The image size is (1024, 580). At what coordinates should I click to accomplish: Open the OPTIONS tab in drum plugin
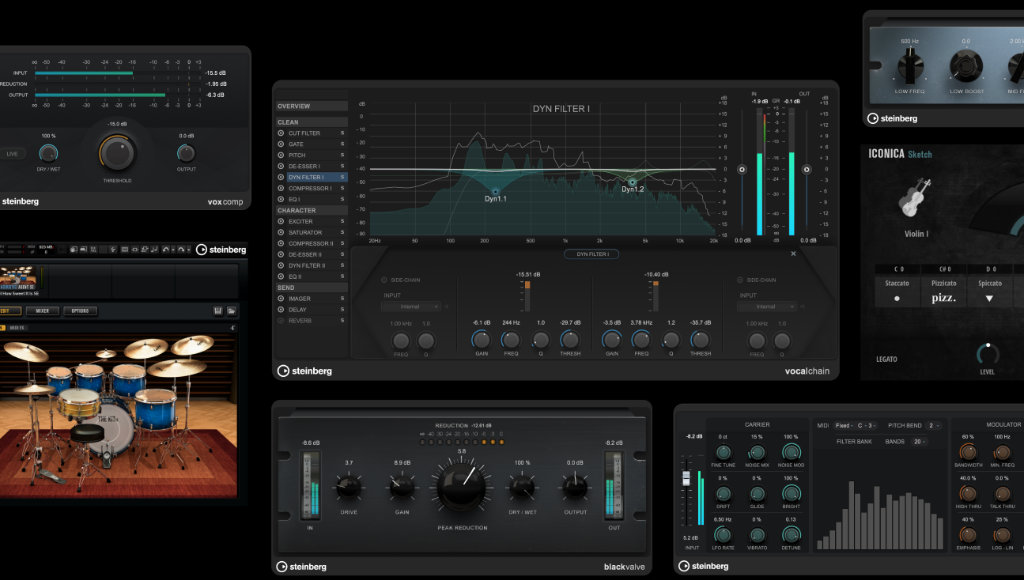pos(80,311)
